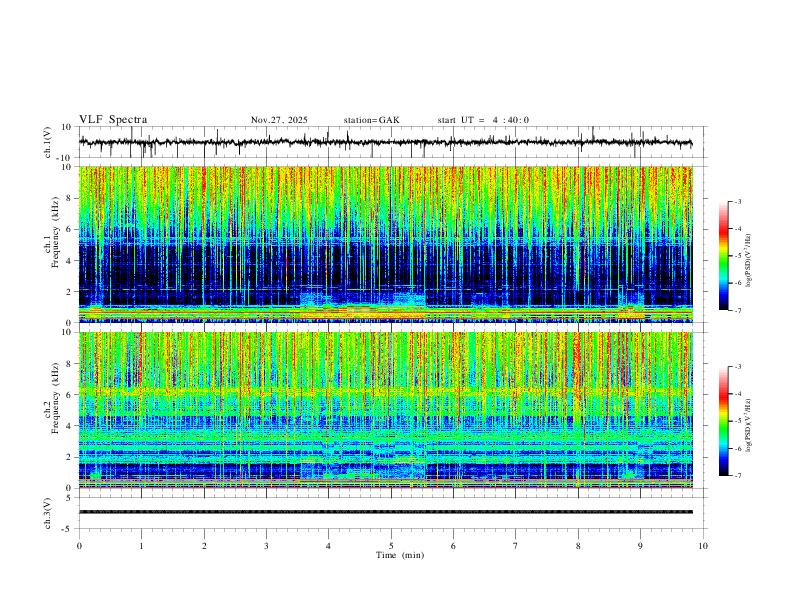Click the ch.1 waveform trace panel
792x612 pixels.
pos(393,142)
